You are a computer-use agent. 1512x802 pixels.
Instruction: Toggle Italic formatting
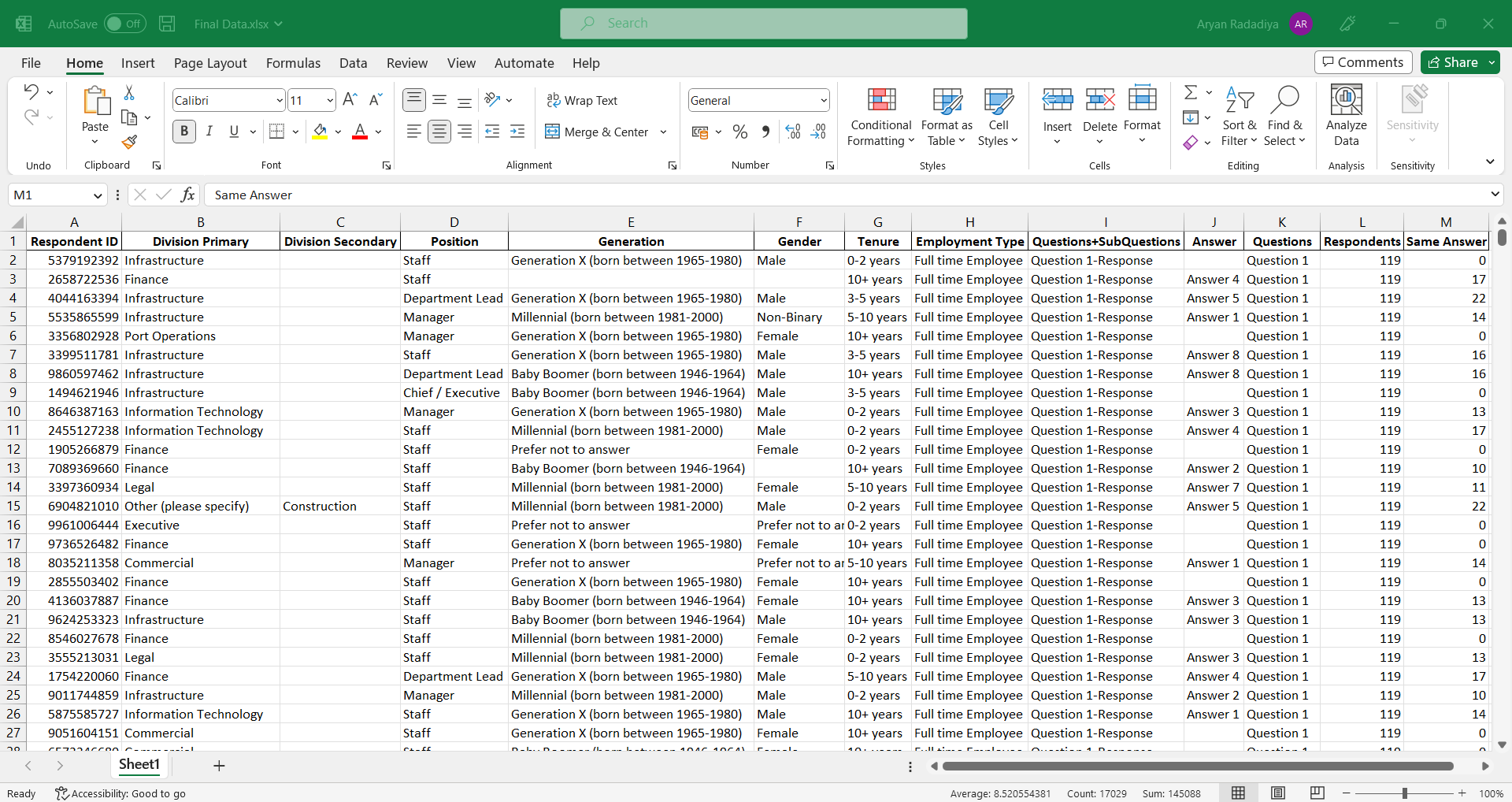tap(209, 132)
